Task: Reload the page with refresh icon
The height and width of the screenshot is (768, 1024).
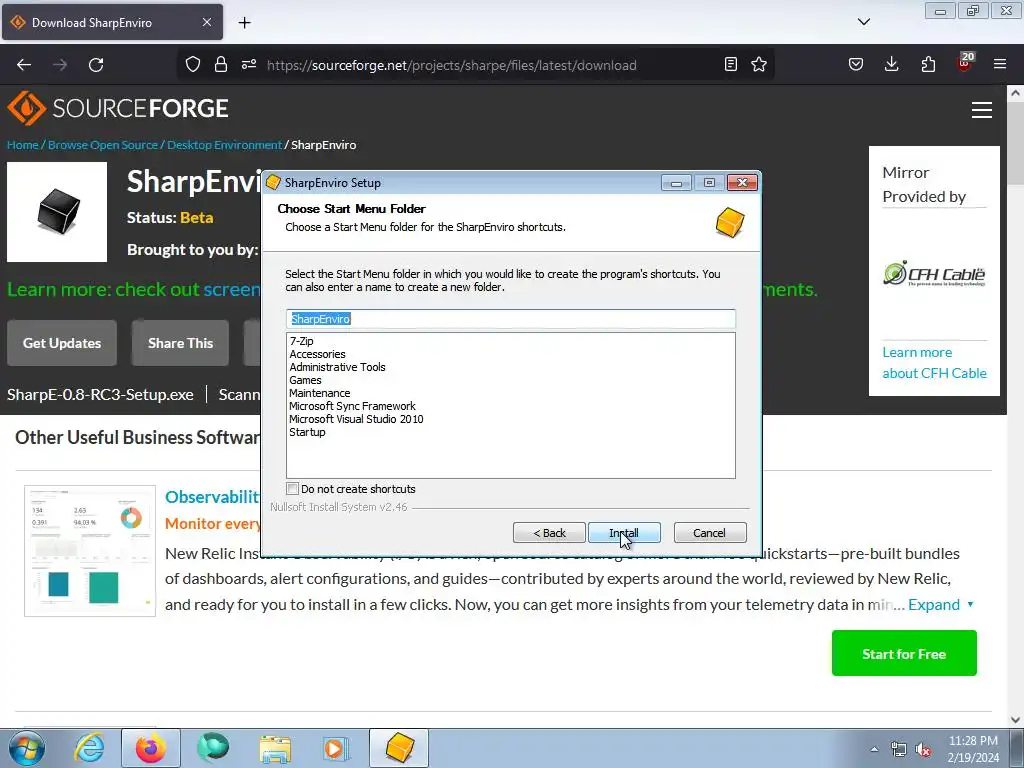Action: click(x=96, y=65)
